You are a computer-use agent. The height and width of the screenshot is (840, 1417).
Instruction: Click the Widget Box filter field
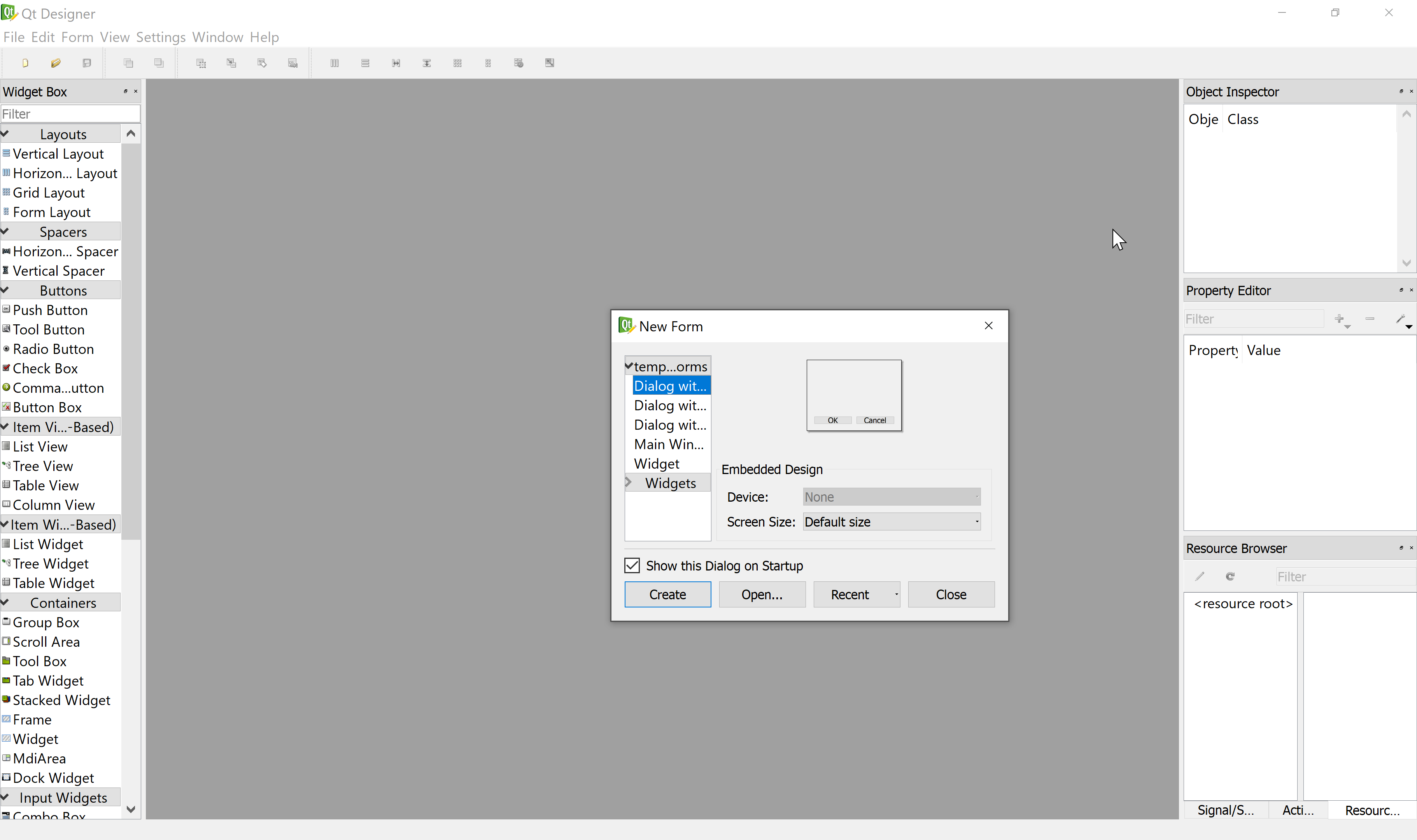70,114
